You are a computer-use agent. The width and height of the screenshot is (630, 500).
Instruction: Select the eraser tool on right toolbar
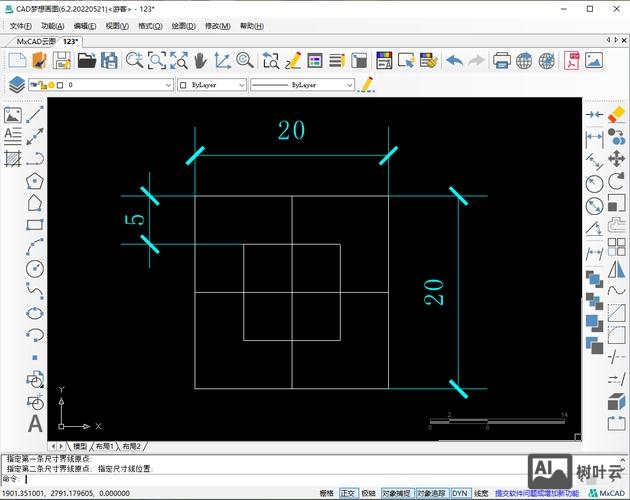(616, 115)
